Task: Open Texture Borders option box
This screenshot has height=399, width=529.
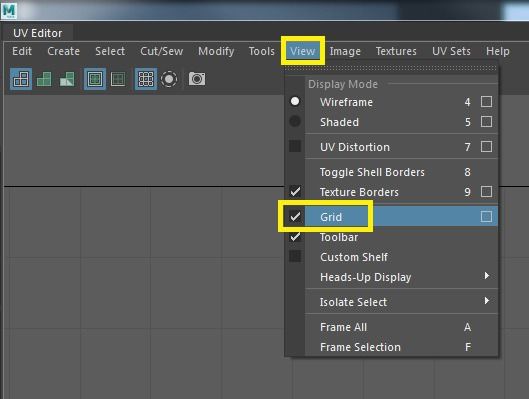Action: tap(486, 192)
